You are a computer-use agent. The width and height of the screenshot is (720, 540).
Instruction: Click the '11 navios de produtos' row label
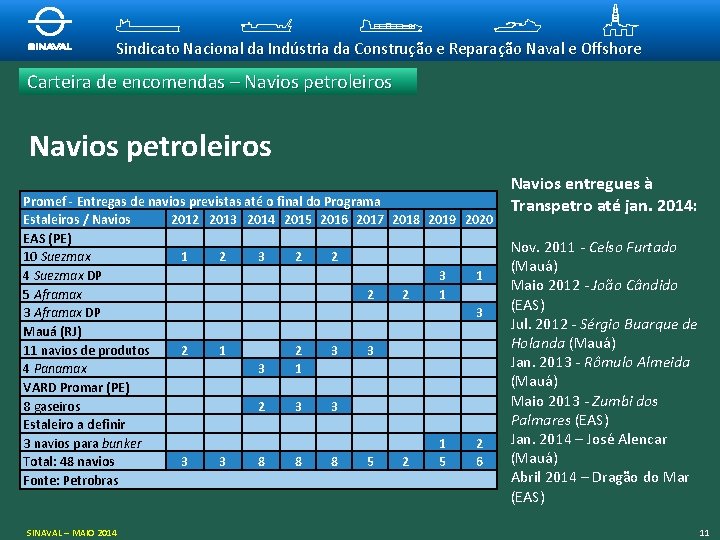tap(93, 350)
